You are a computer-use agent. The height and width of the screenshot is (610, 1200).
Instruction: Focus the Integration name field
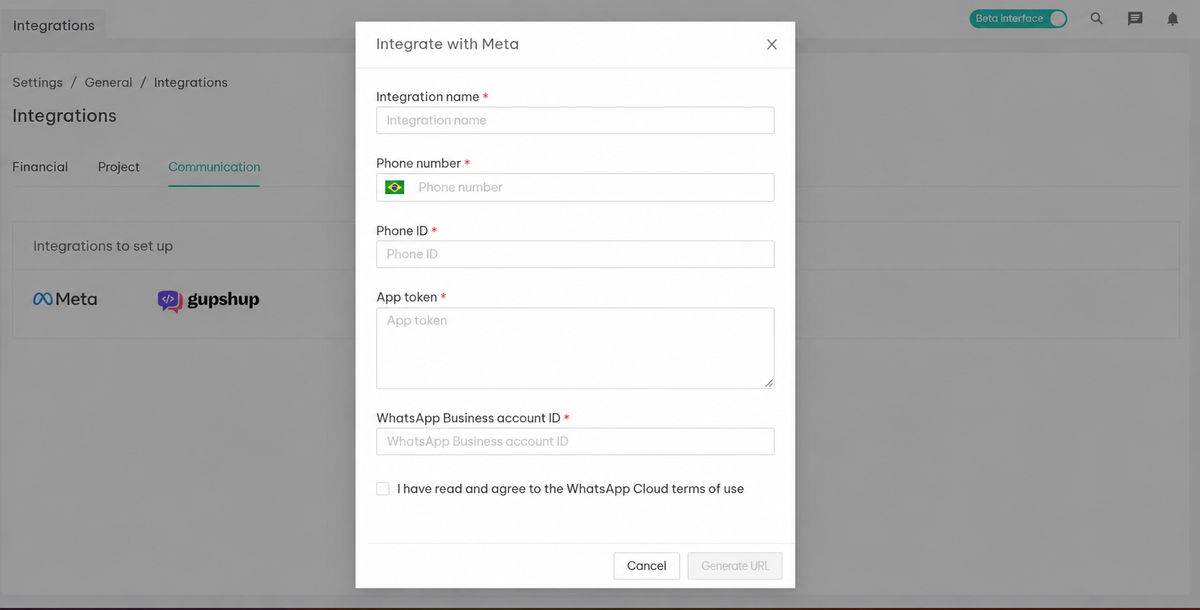click(575, 120)
